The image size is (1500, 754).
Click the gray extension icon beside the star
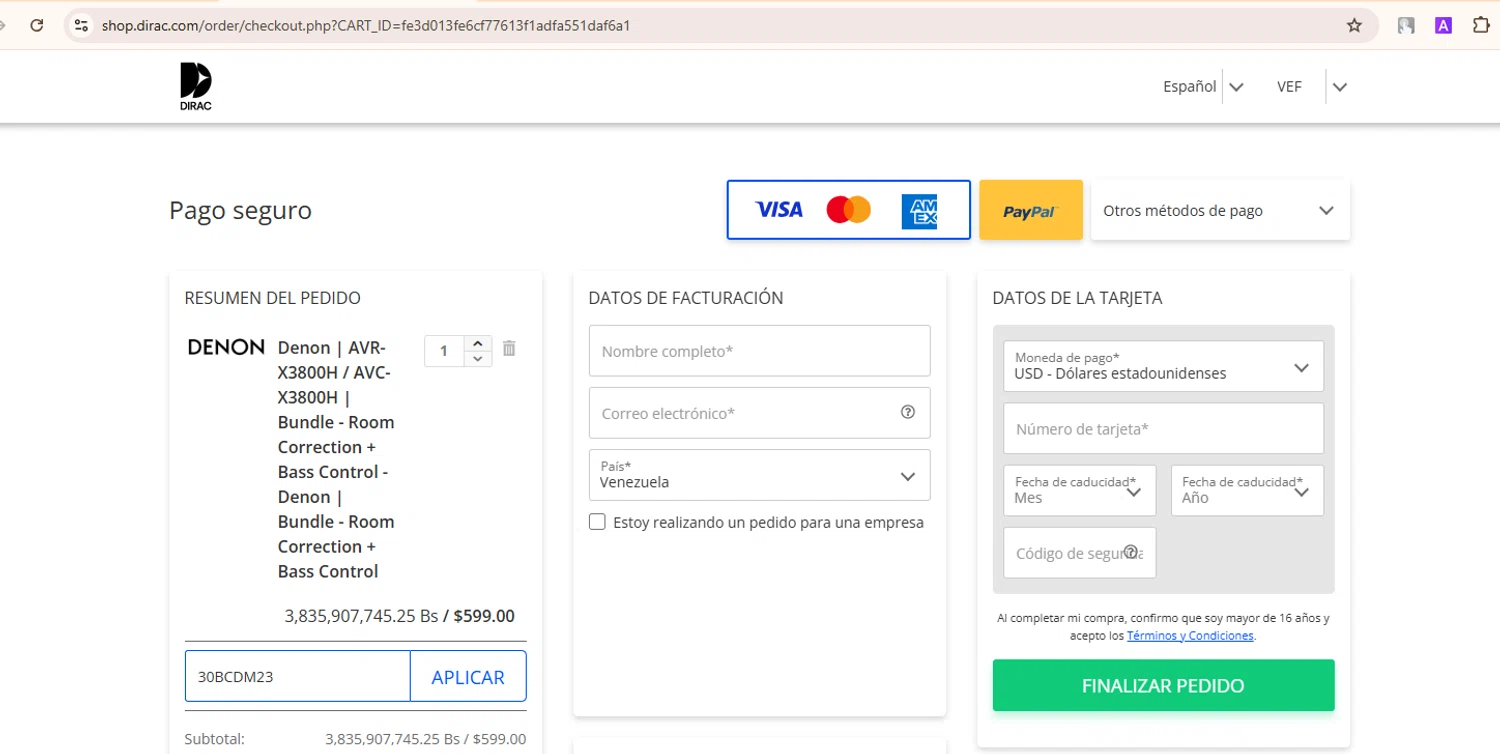[x=1406, y=26]
